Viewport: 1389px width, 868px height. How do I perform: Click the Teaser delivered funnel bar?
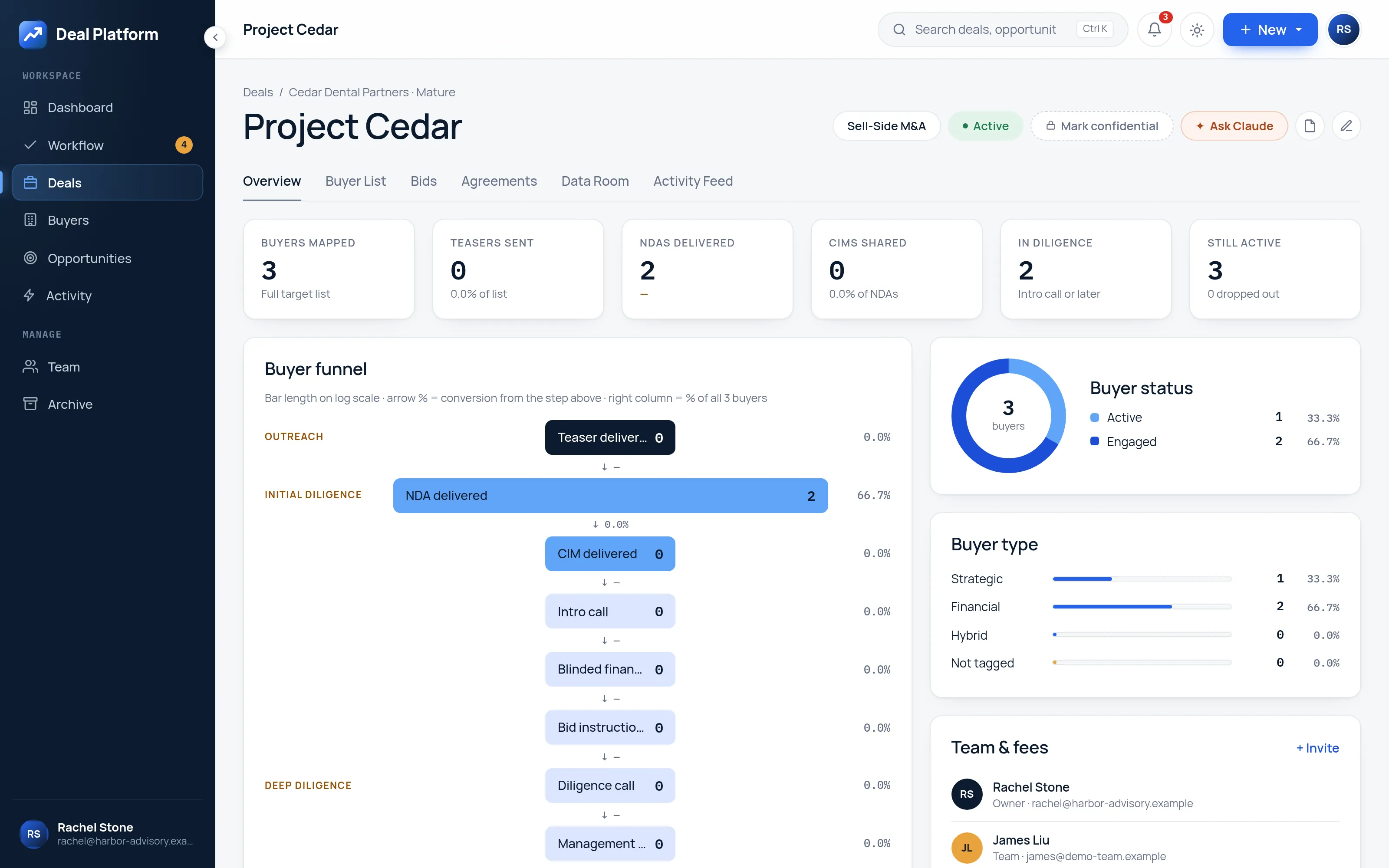coord(610,437)
